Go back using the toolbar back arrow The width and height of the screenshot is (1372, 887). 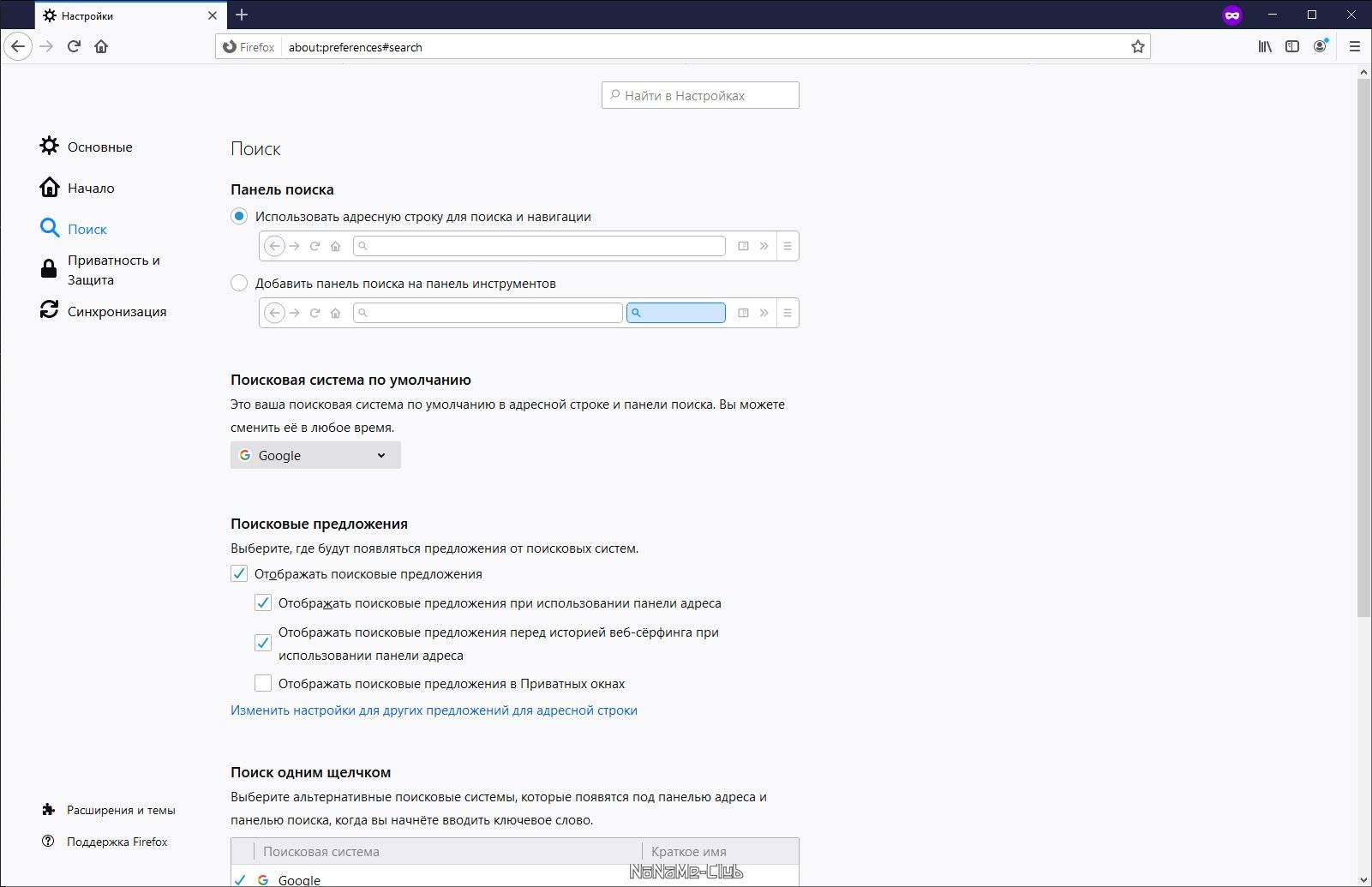[18, 46]
